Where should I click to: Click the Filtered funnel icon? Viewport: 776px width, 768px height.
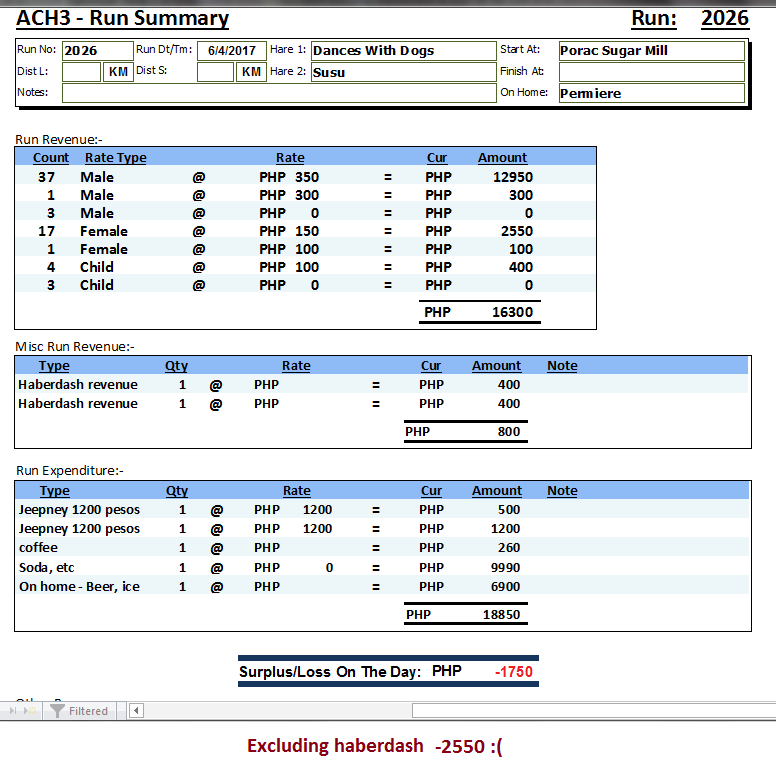(58, 711)
